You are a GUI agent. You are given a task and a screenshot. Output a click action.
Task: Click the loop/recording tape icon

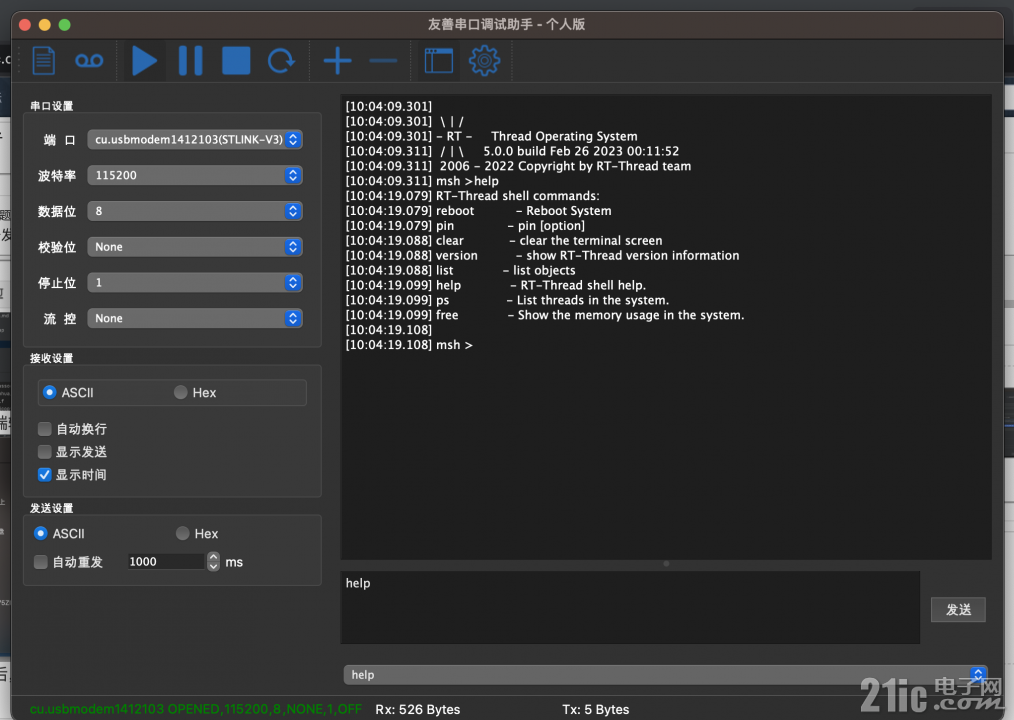click(x=89, y=61)
